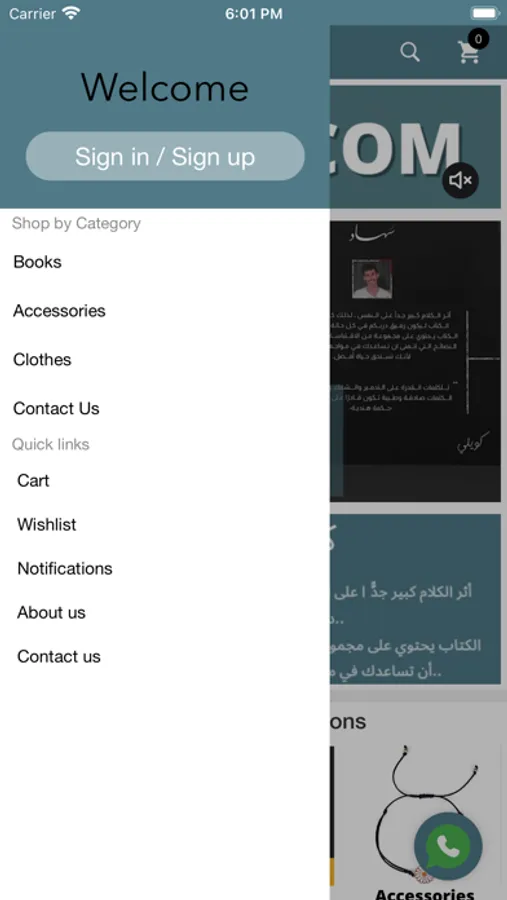Viewport: 507px width, 900px height.
Task: Select Accessories category in drawer
Action: tap(59, 311)
